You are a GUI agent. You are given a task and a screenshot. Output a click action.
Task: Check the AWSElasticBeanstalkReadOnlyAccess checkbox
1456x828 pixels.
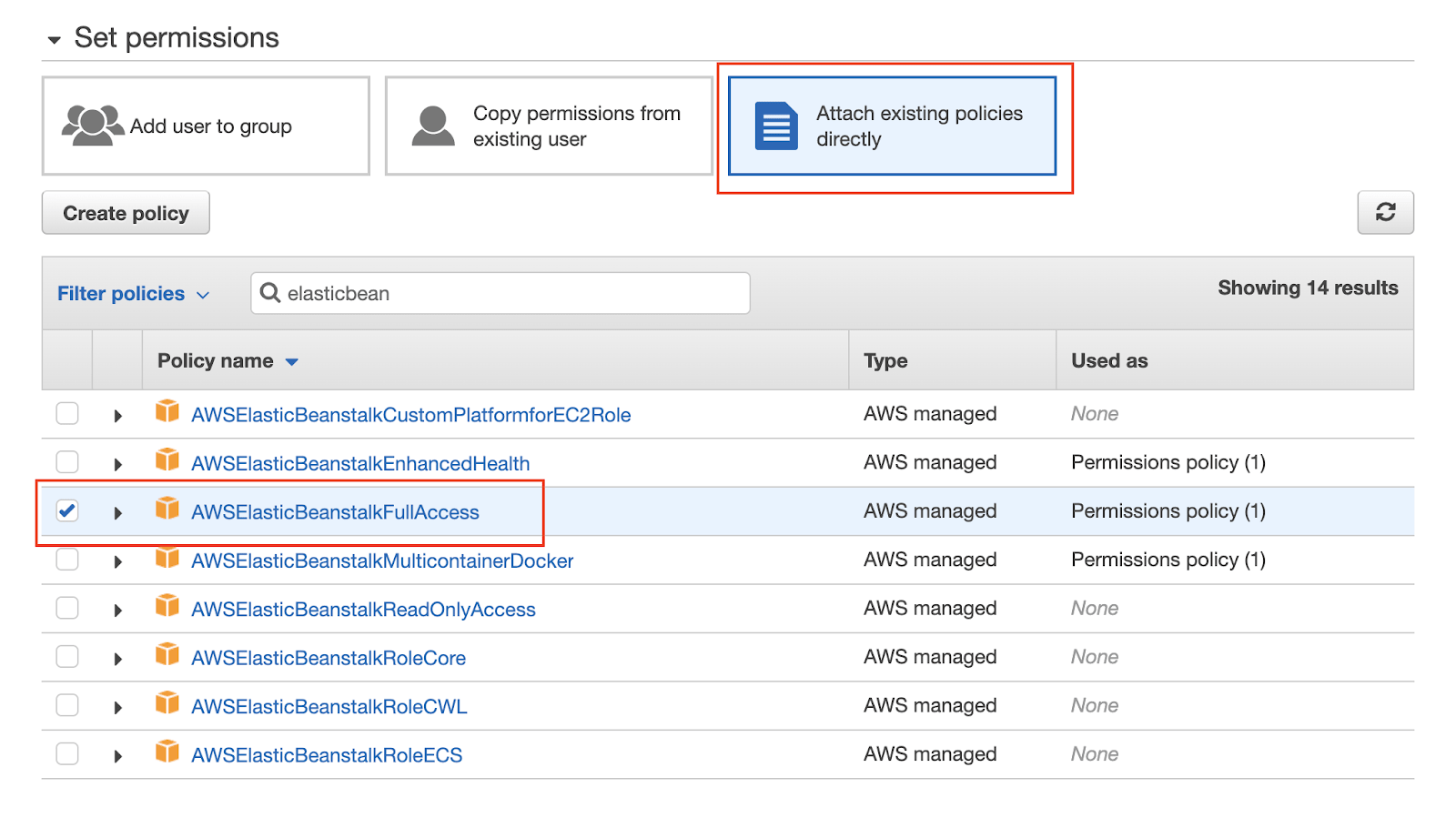[x=67, y=608]
